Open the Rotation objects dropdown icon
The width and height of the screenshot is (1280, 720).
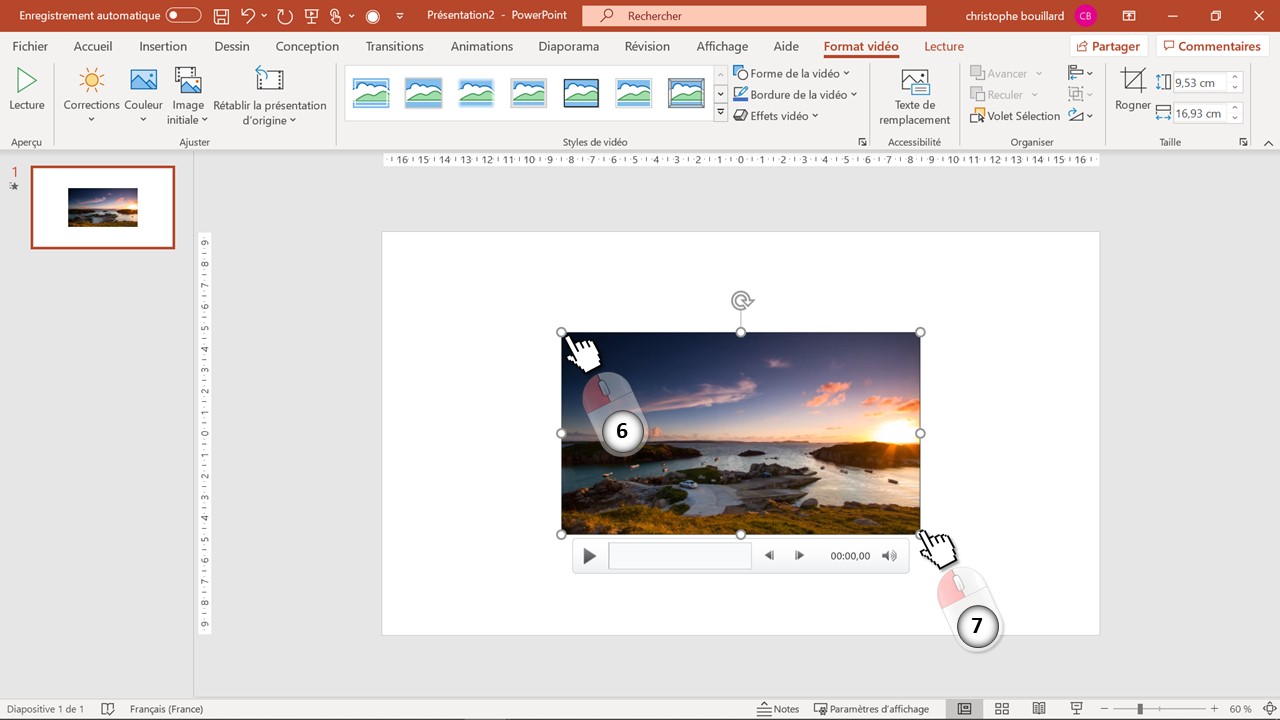(x=1080, y=115)
